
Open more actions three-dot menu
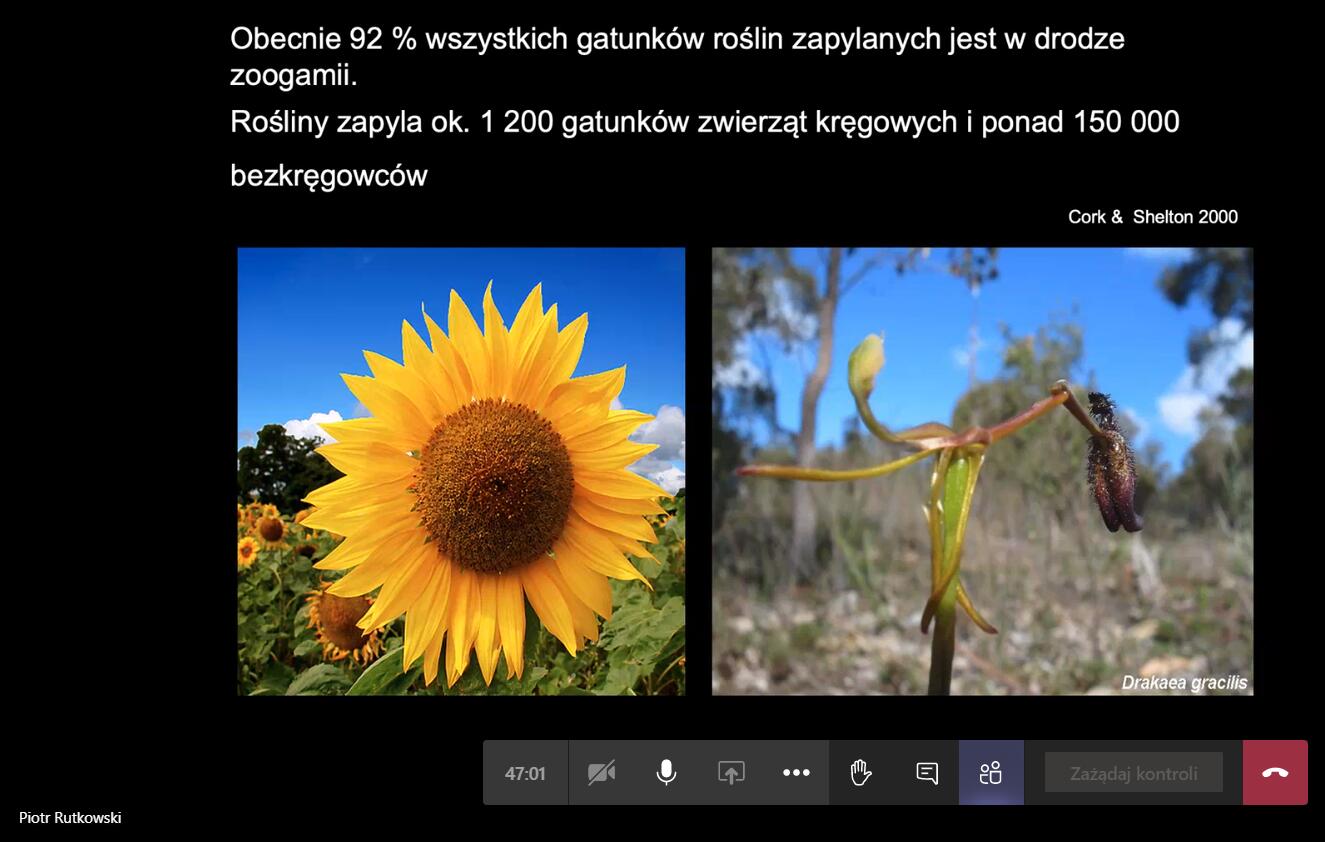click(x=796, y=773)
